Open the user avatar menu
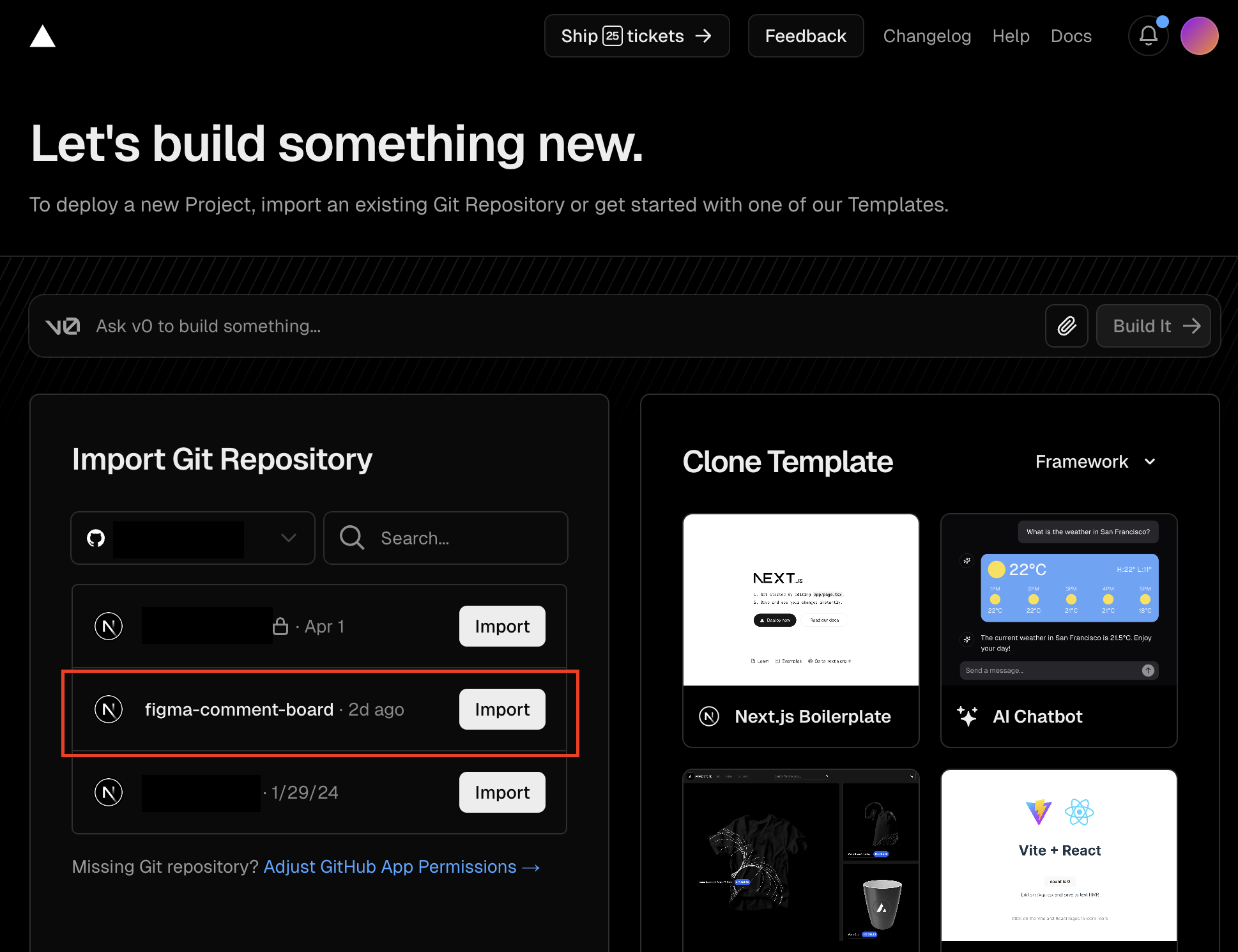Viewport: 1238px width, 952px height. coord(1199,36)
